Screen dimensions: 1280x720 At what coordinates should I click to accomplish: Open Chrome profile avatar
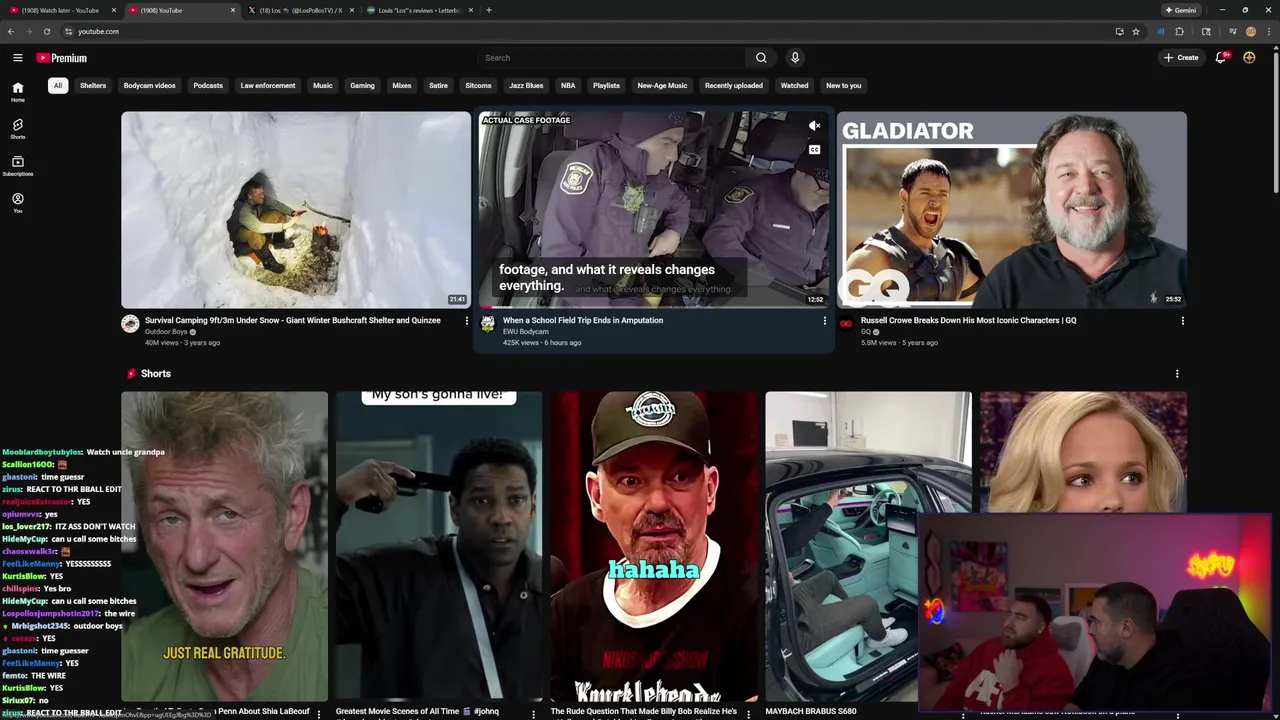(1251, 31)
